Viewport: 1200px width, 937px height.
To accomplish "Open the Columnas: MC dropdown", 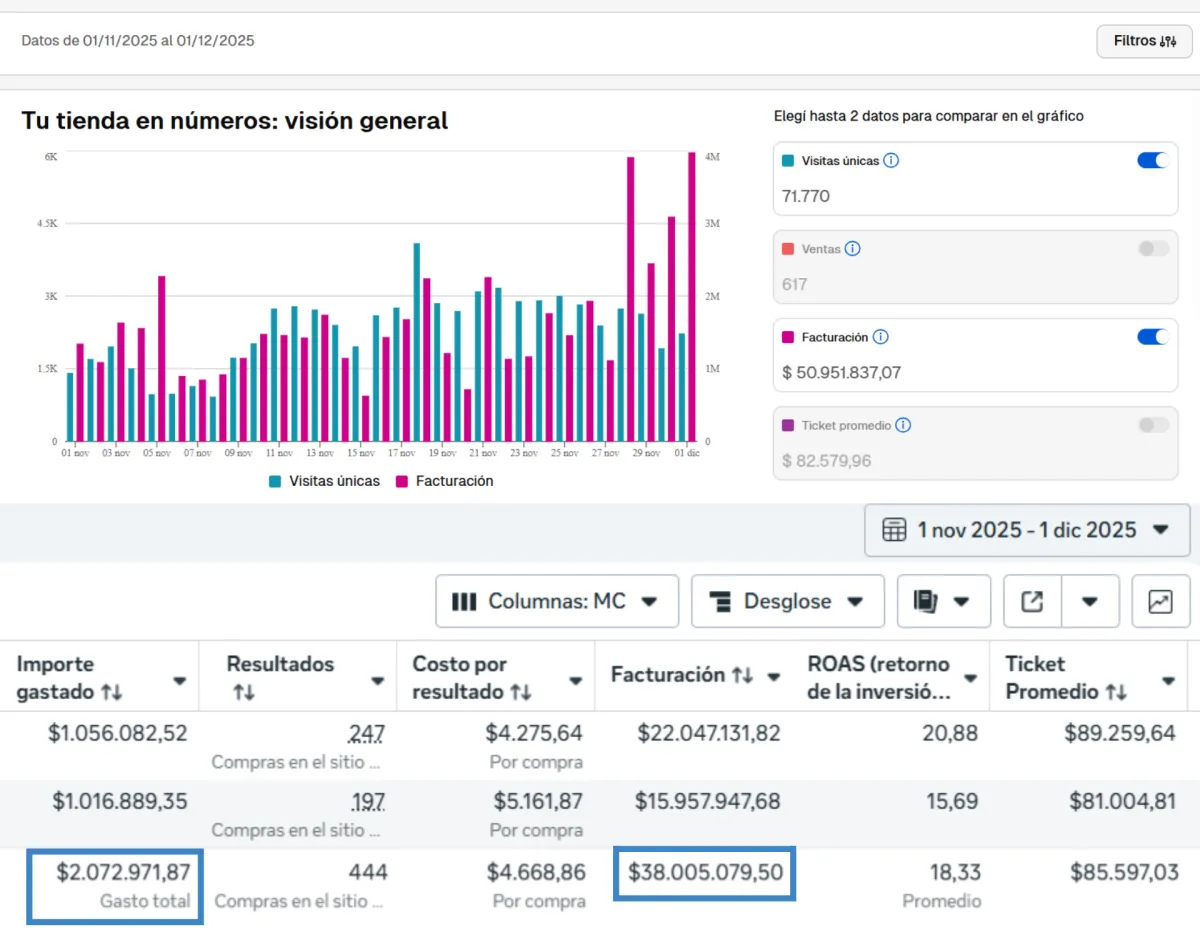I will [x=556, y=601].
